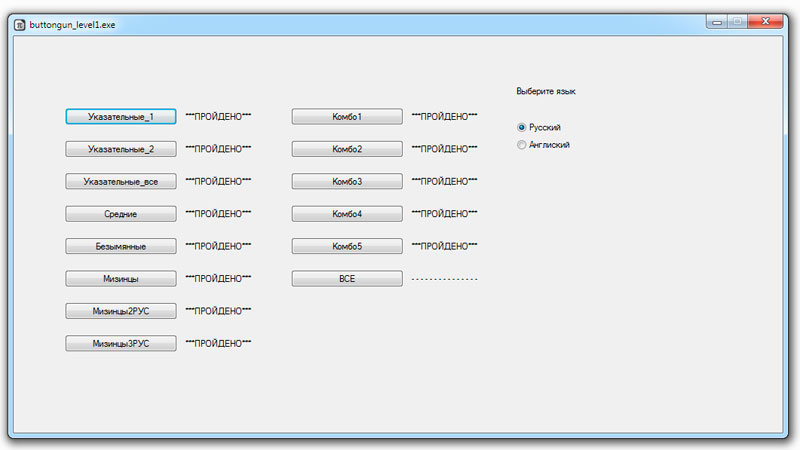The image size is (800, 450).
Task: Open the Указательные_все exercise
Action: tap(121, 181)
